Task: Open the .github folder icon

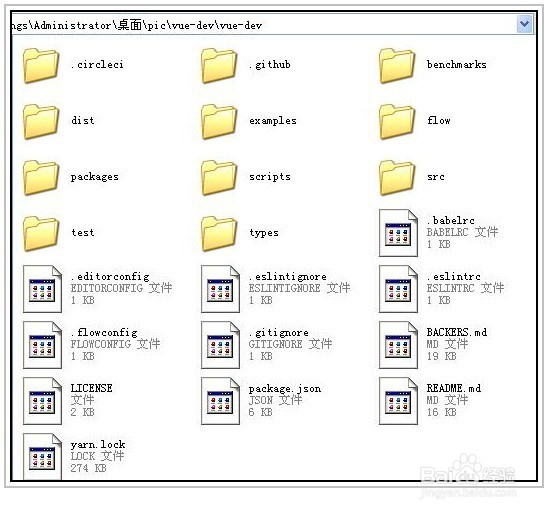Action: coord(219,66)
